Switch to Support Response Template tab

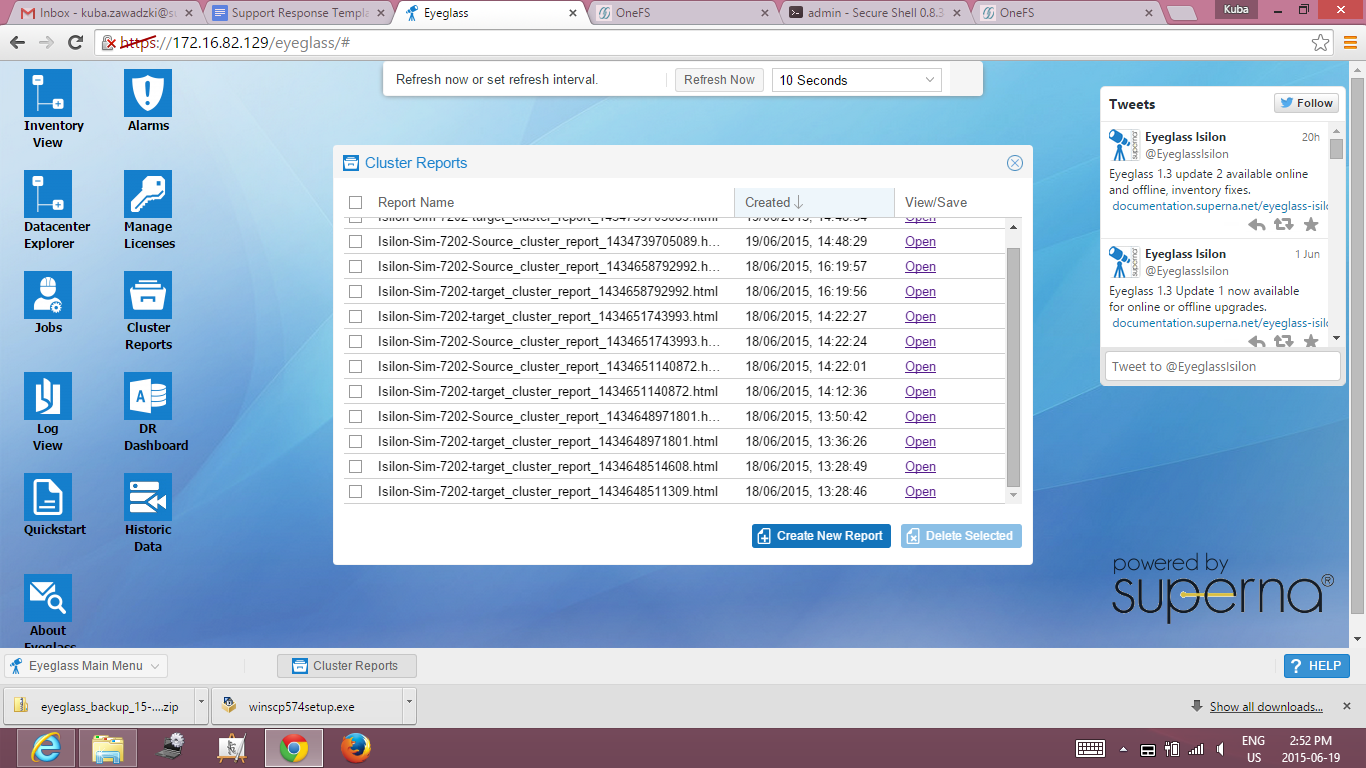coord(300,13)
